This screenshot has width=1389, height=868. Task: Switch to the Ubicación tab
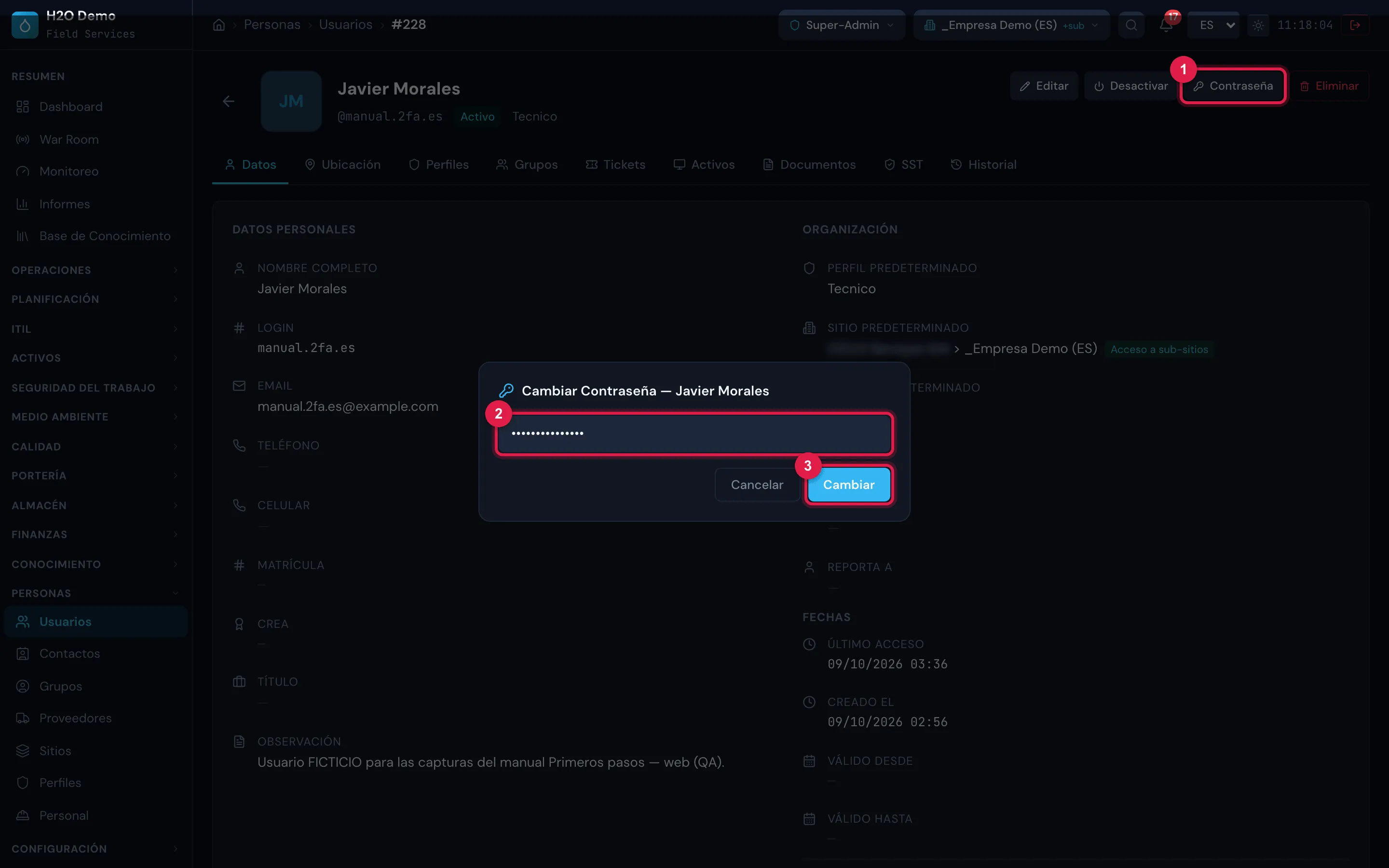click(x=342, y=165)
